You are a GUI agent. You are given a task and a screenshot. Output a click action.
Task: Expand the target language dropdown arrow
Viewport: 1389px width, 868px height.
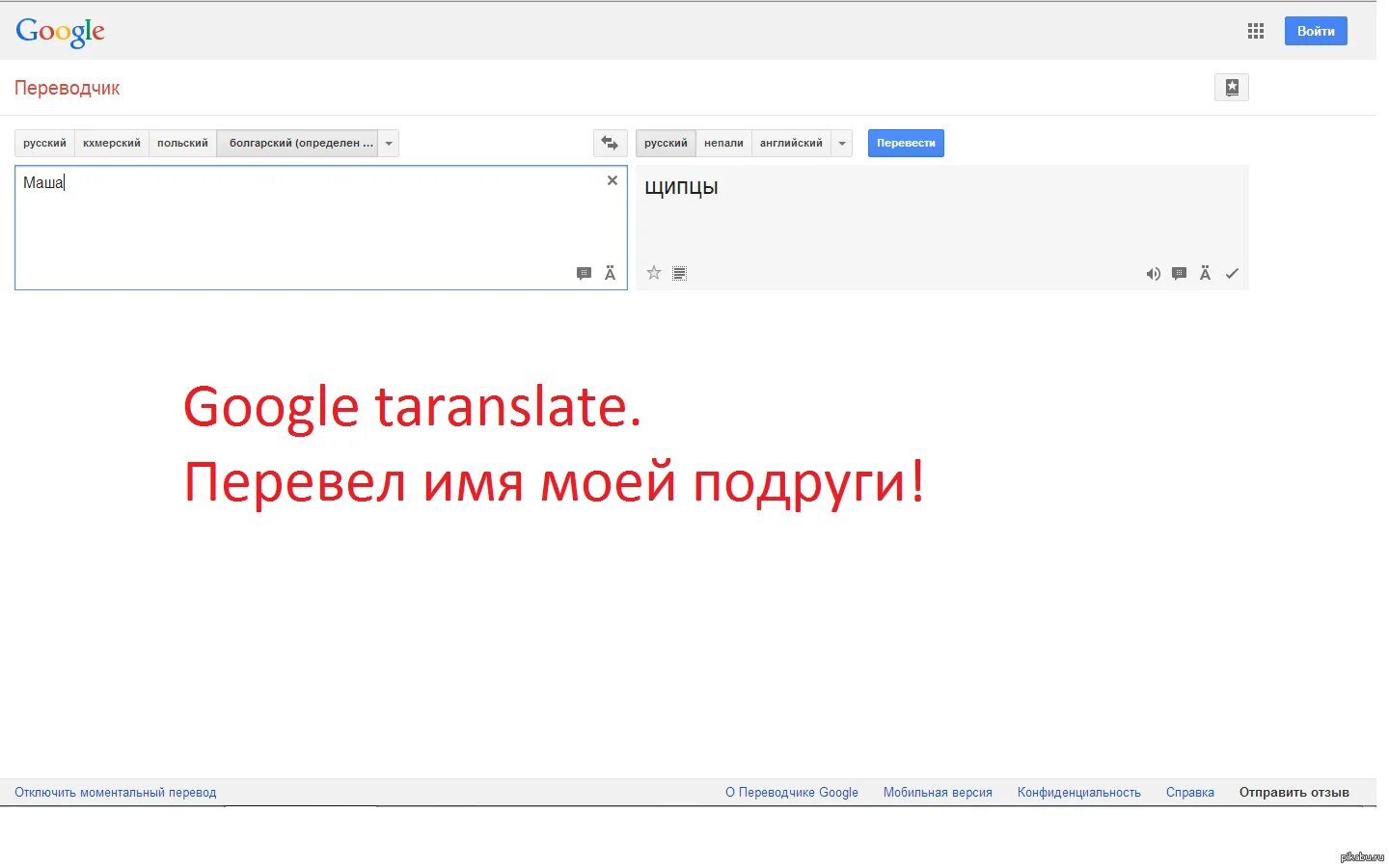pyautogui.click(x=842, y=143)
